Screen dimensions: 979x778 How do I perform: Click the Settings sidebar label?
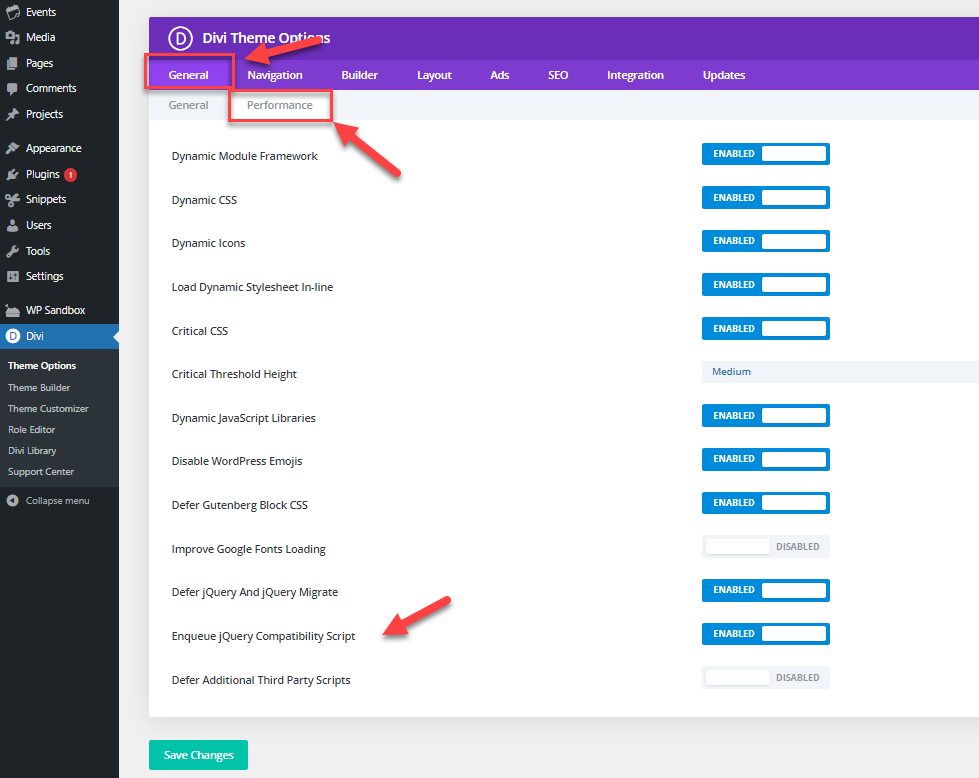(44, 276)
